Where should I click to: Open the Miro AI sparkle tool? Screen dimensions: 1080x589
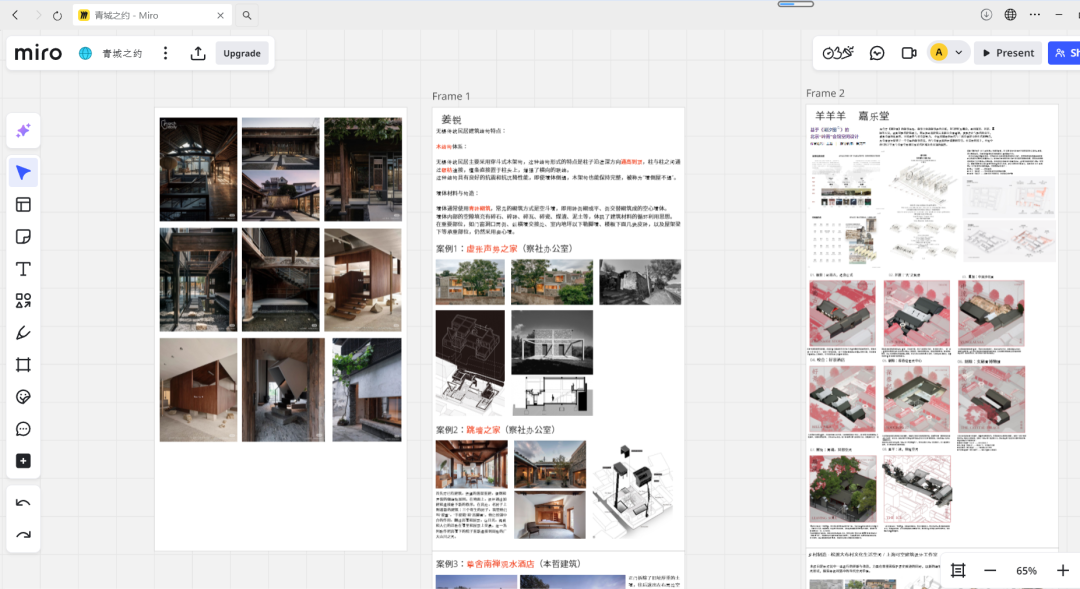click(23, 131)
